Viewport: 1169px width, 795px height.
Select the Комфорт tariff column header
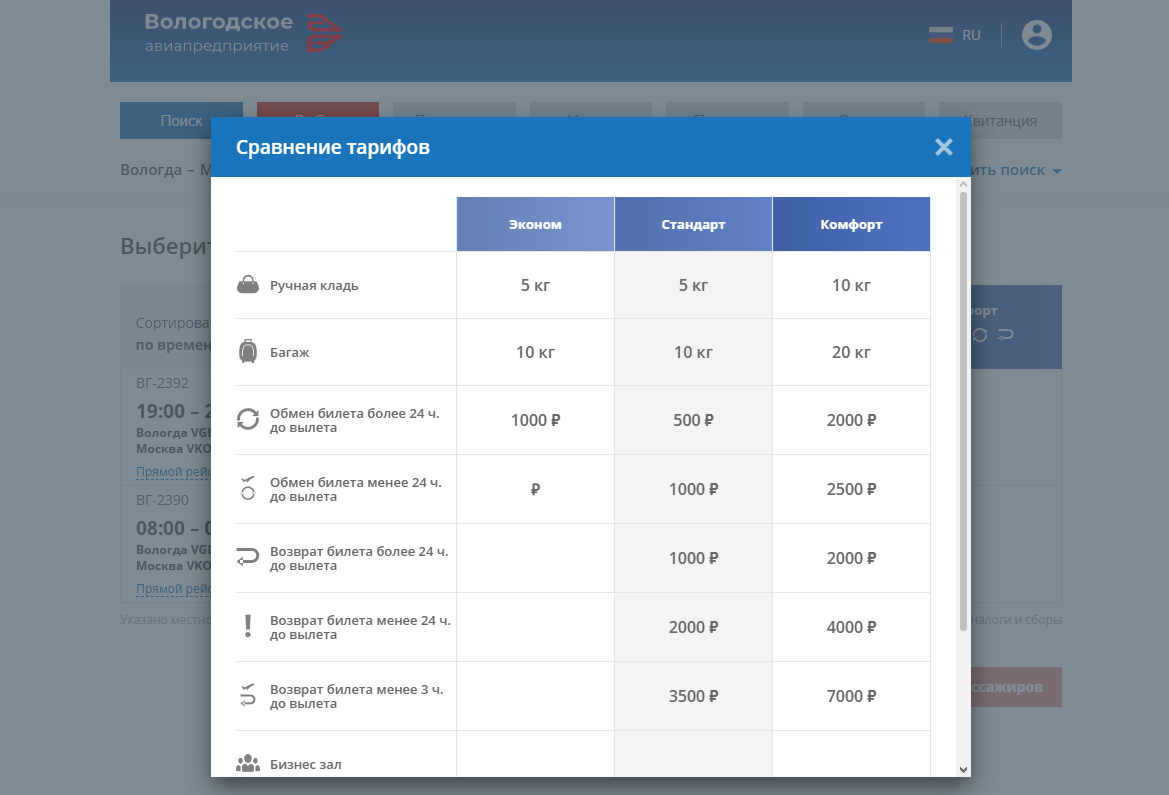pos(851,224)
